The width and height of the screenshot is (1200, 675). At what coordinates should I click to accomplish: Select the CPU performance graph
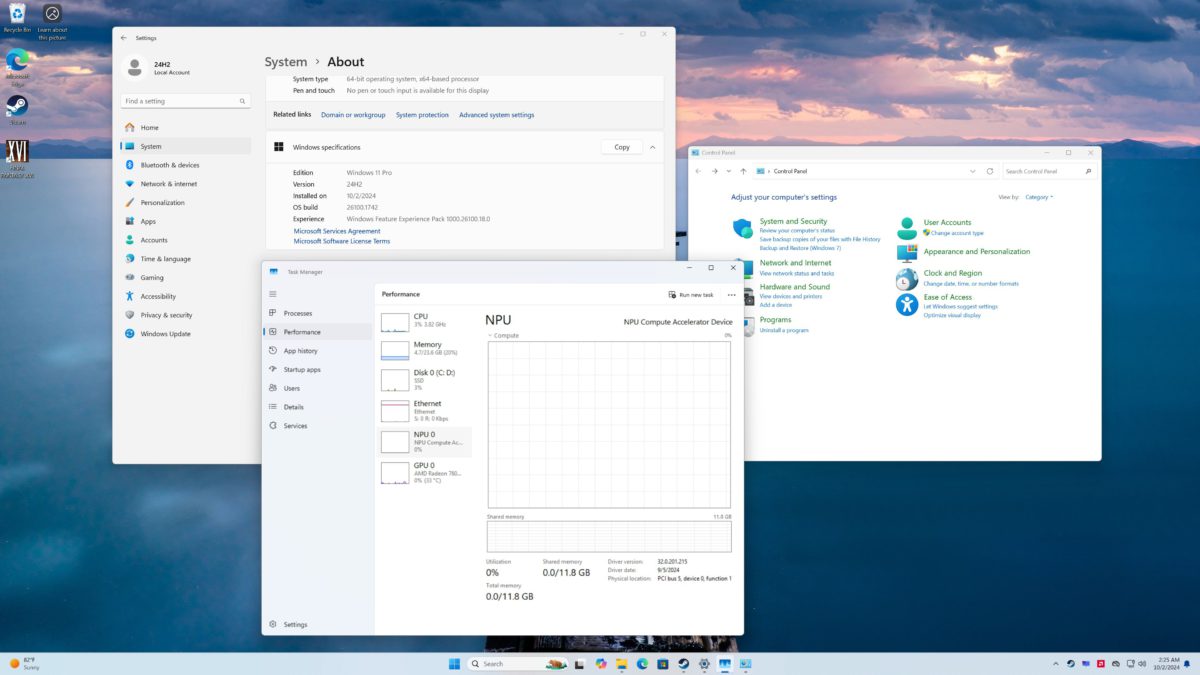(425, 320)
